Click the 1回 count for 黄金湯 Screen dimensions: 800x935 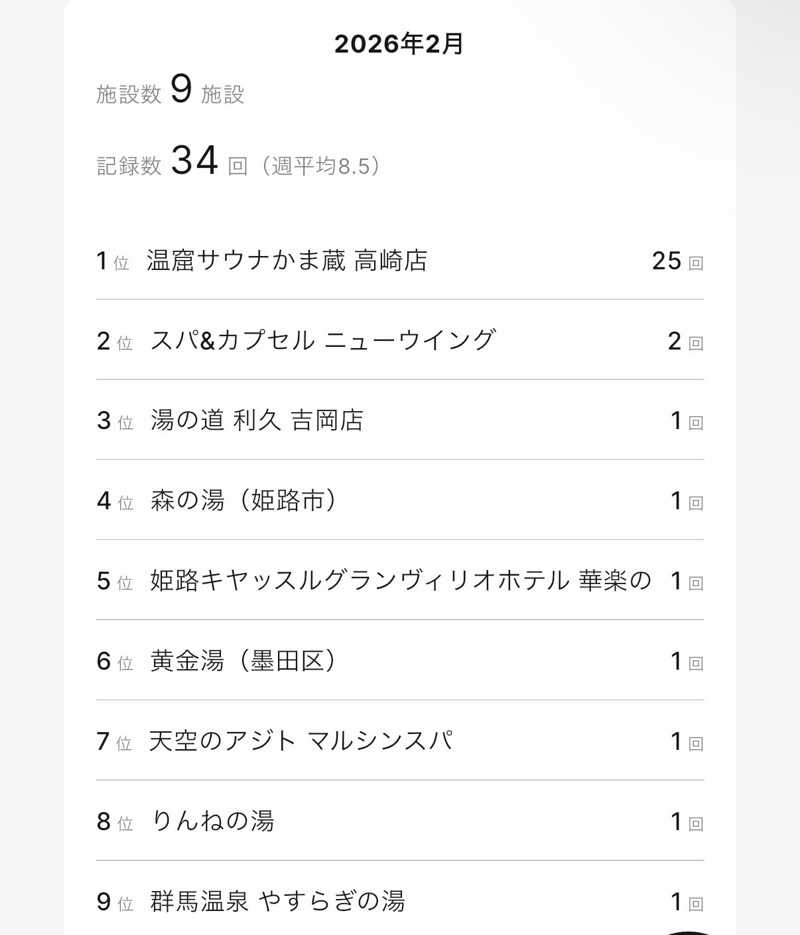point(687,662)
